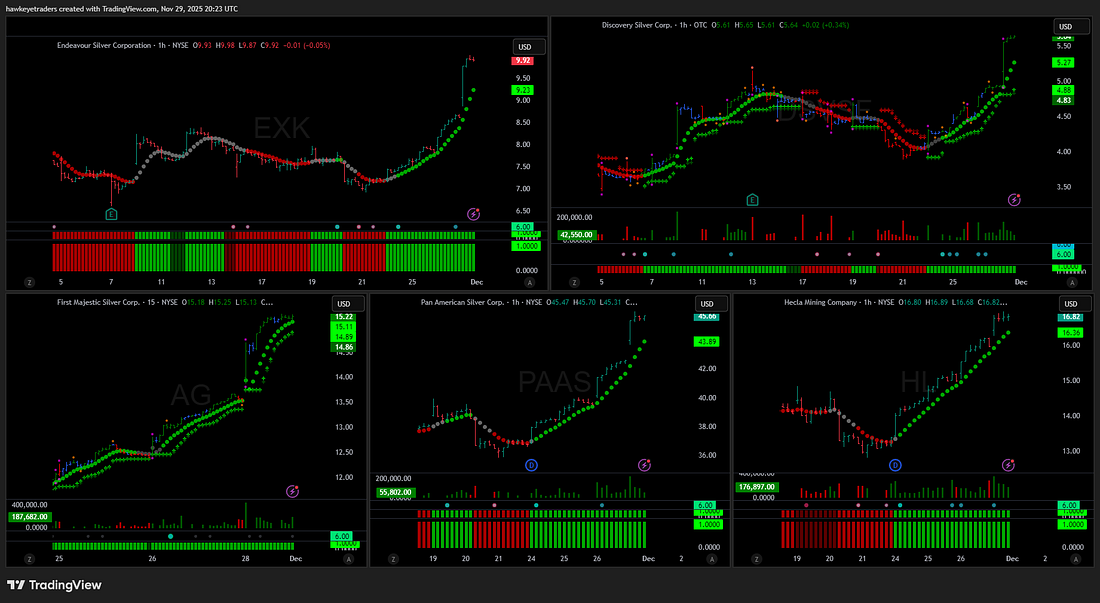
Task: Click the lightning news icon on Discovery Silver chart
Action: (x=1014, y=200)
